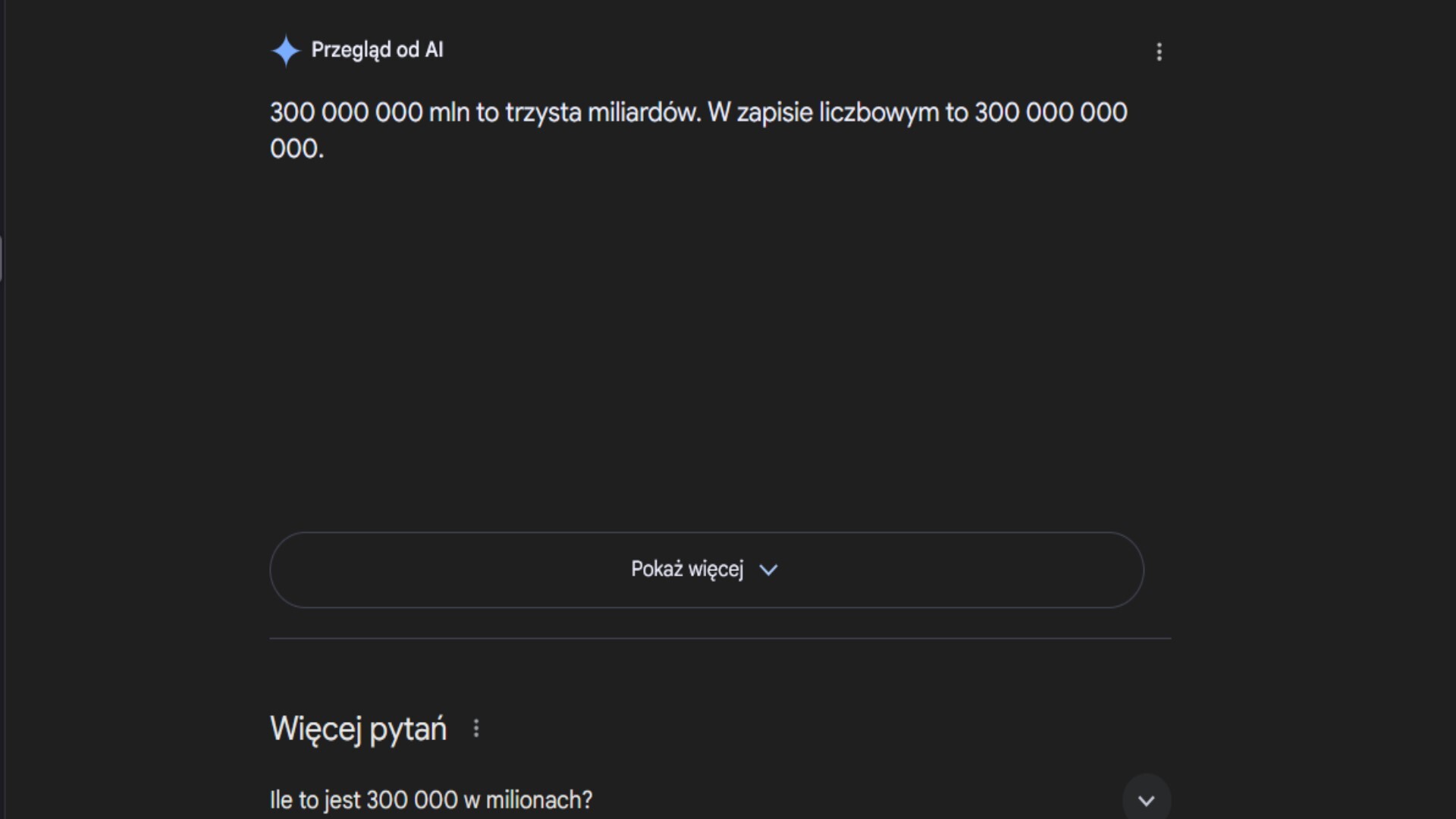Expand question using the circular chevron button
1456x819 pixels.
point(1146,799)
